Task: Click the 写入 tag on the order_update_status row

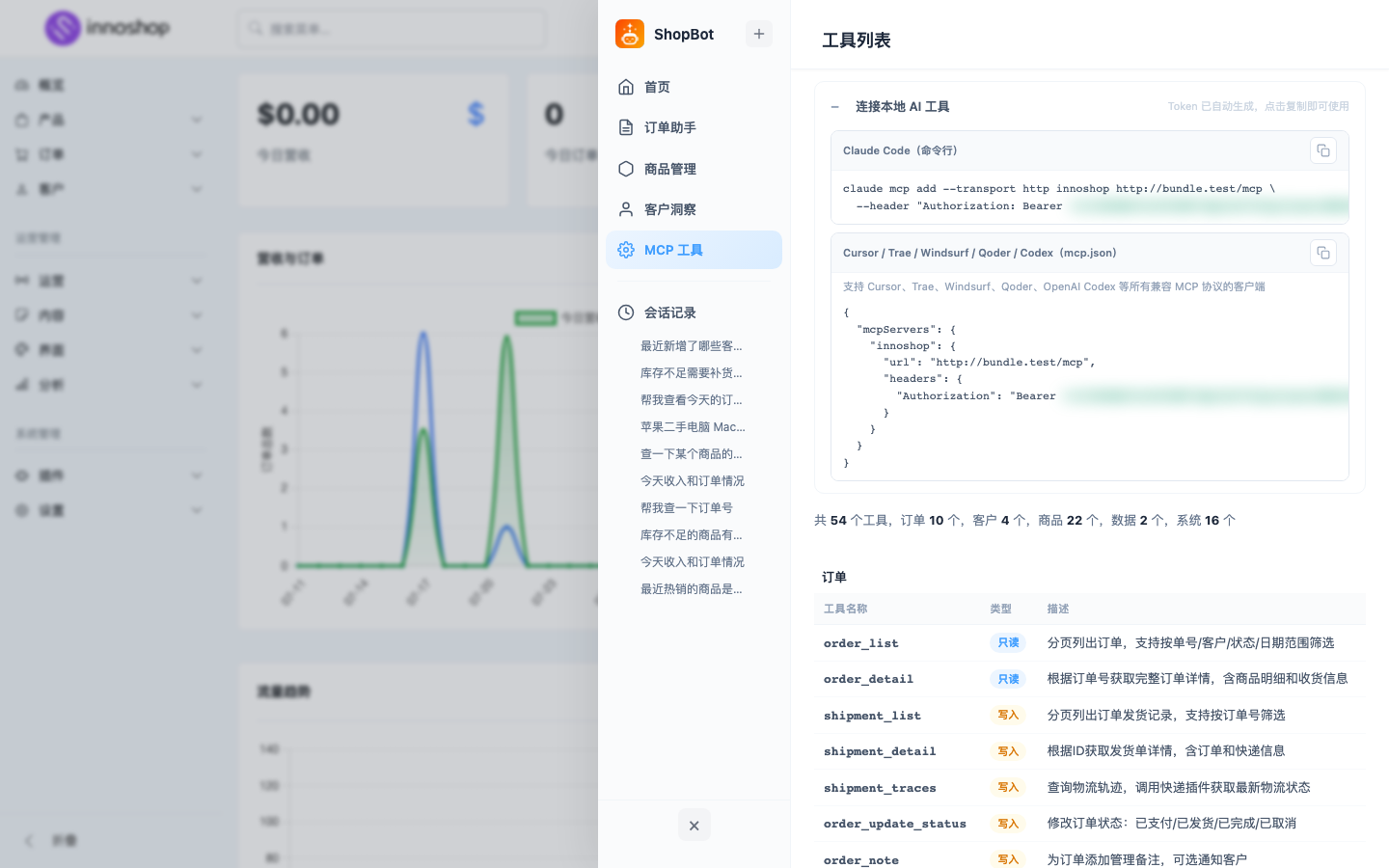Action: click(x=1008, y=824)
